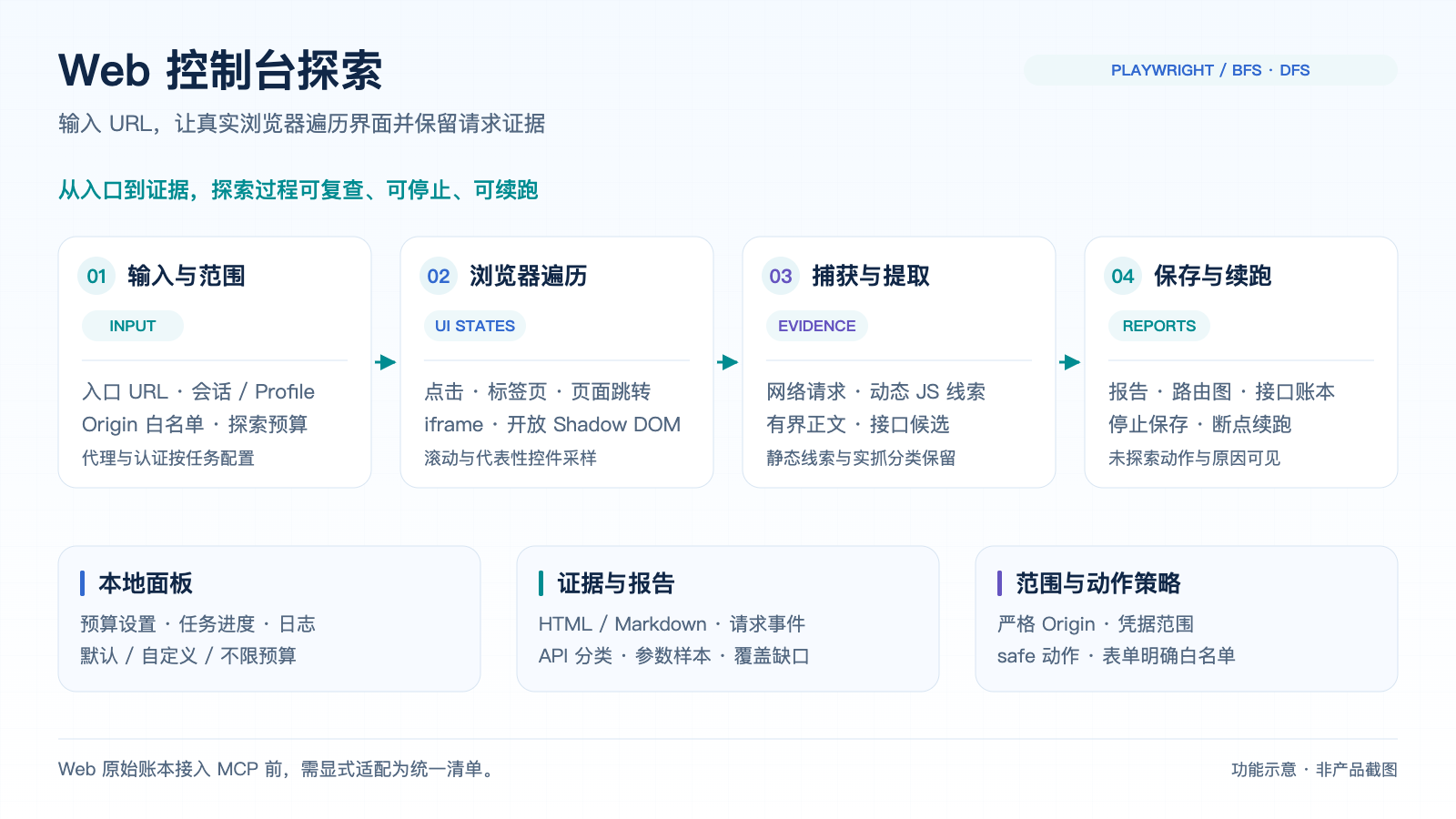This screenshot has height=819, width=1456.
Task: Click the line 停止保存 · 断点续跑
Action: [1200, 424]
